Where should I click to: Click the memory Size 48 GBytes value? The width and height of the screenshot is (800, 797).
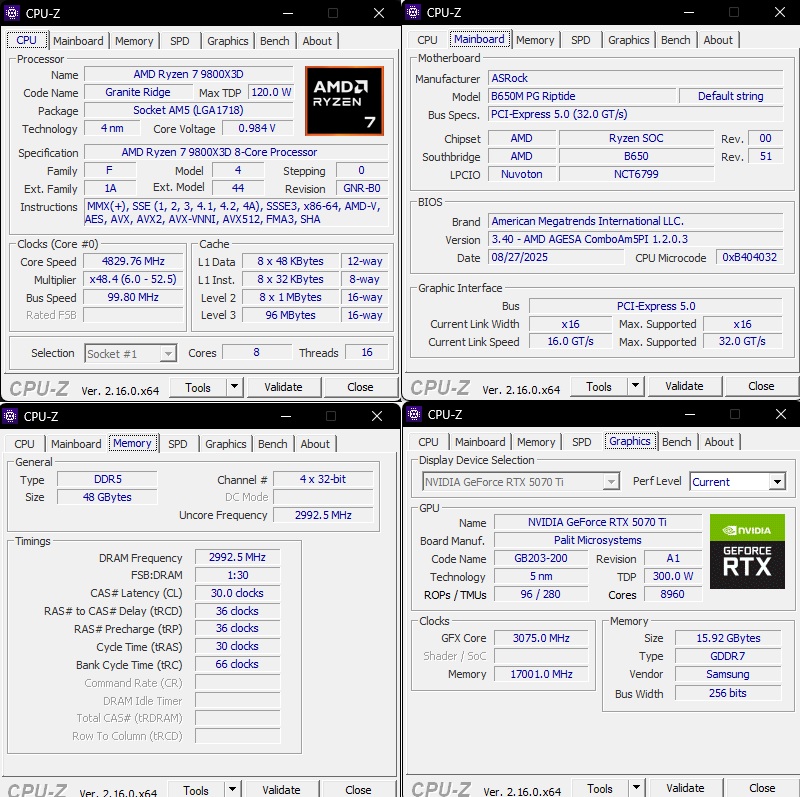click(x=107, y=496)
